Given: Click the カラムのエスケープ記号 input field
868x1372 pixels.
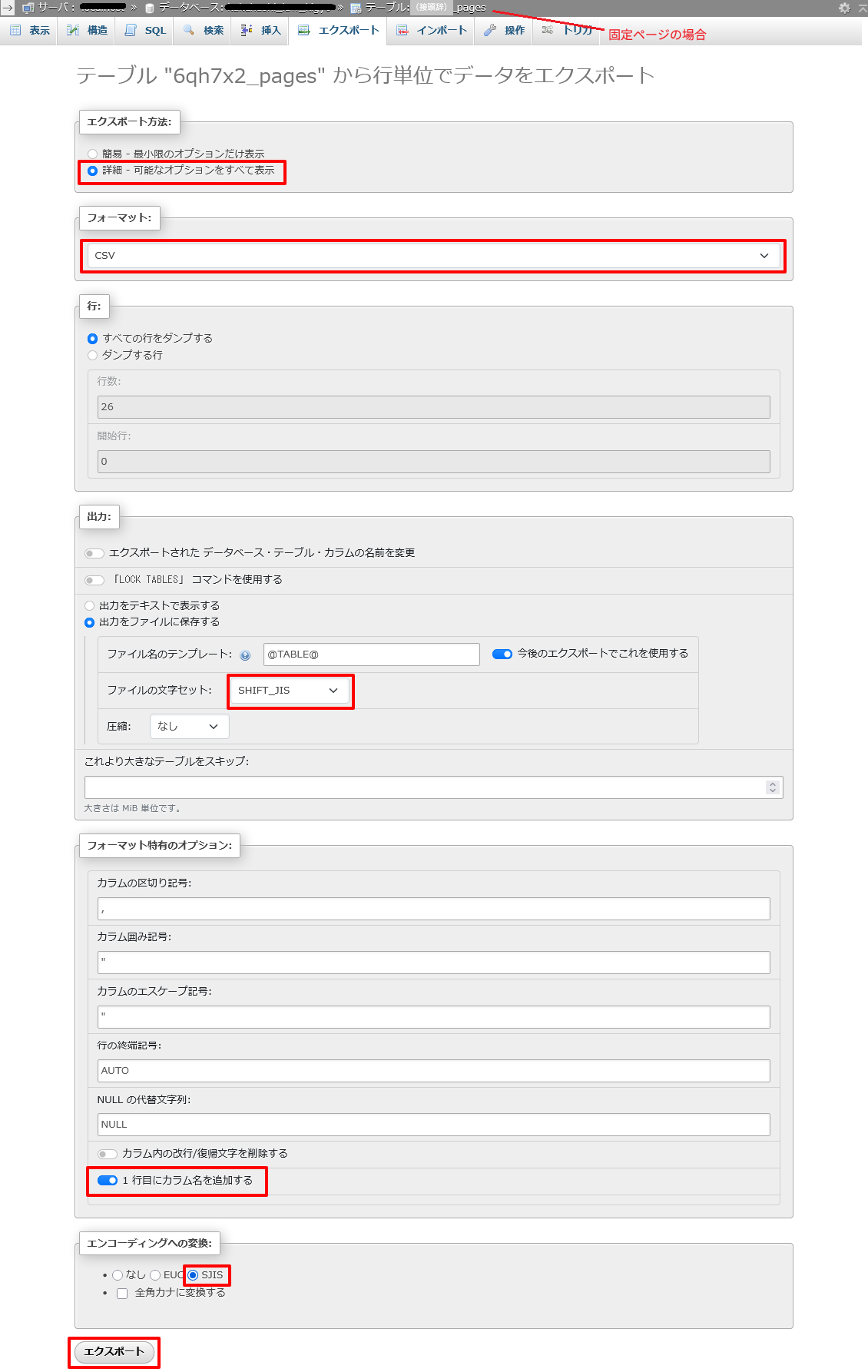Looking at the screenshot, I should pos(434,1017).
